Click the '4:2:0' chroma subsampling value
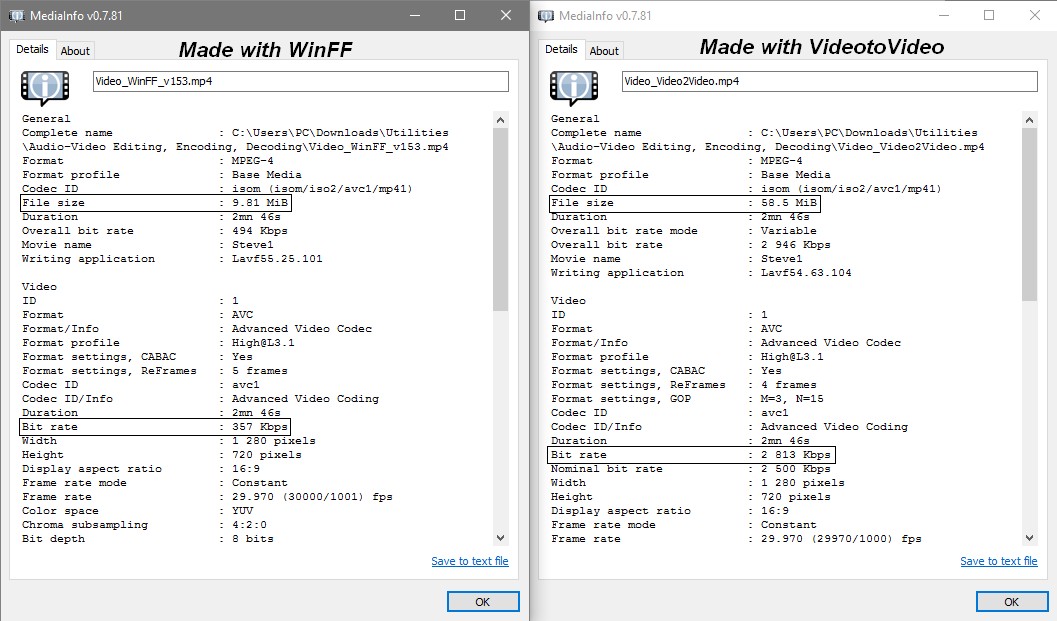The height and width of the screenshot is (621, 1057). [249, 525]
